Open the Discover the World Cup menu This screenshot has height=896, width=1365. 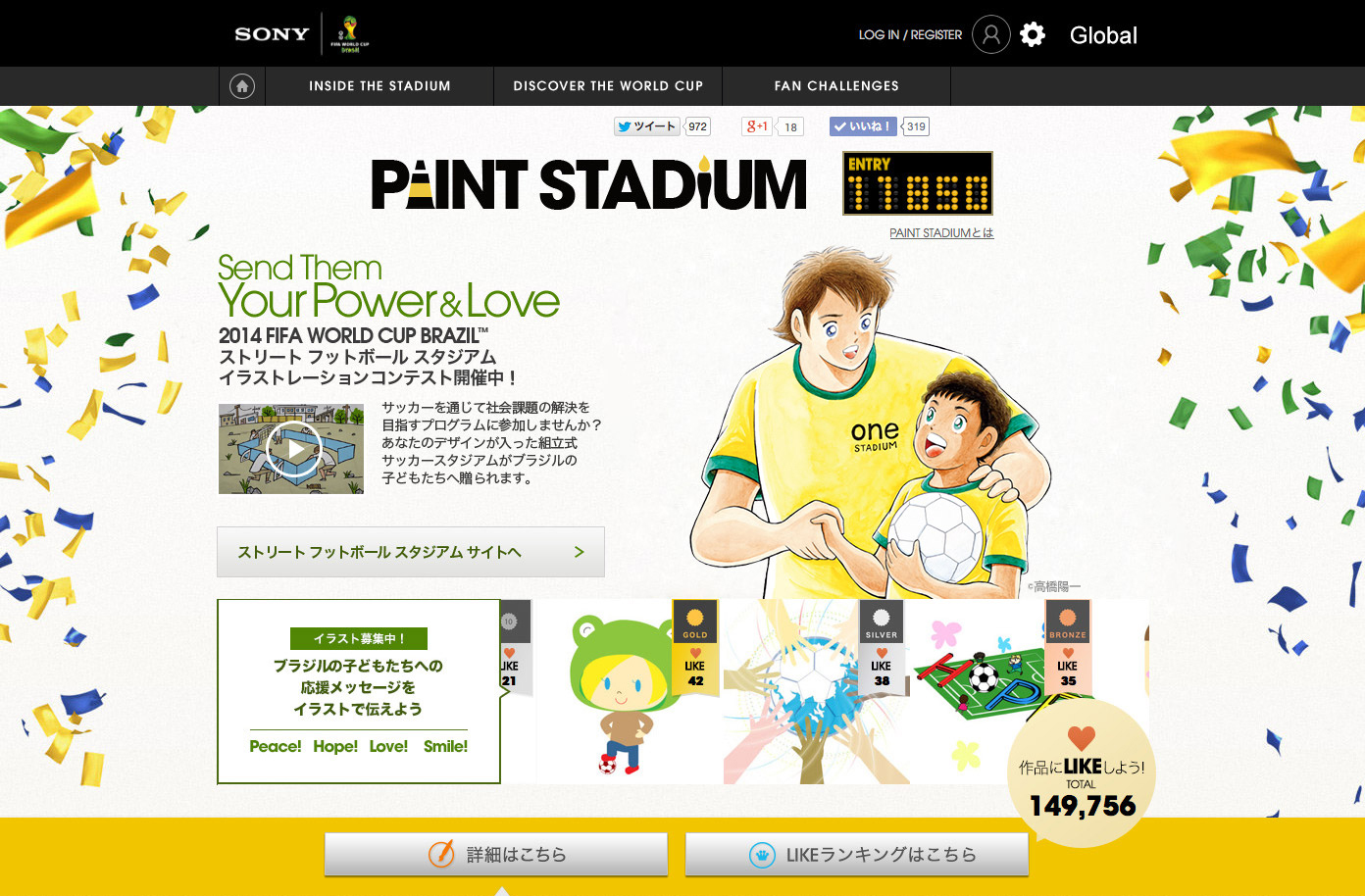(x=608, y=86)
